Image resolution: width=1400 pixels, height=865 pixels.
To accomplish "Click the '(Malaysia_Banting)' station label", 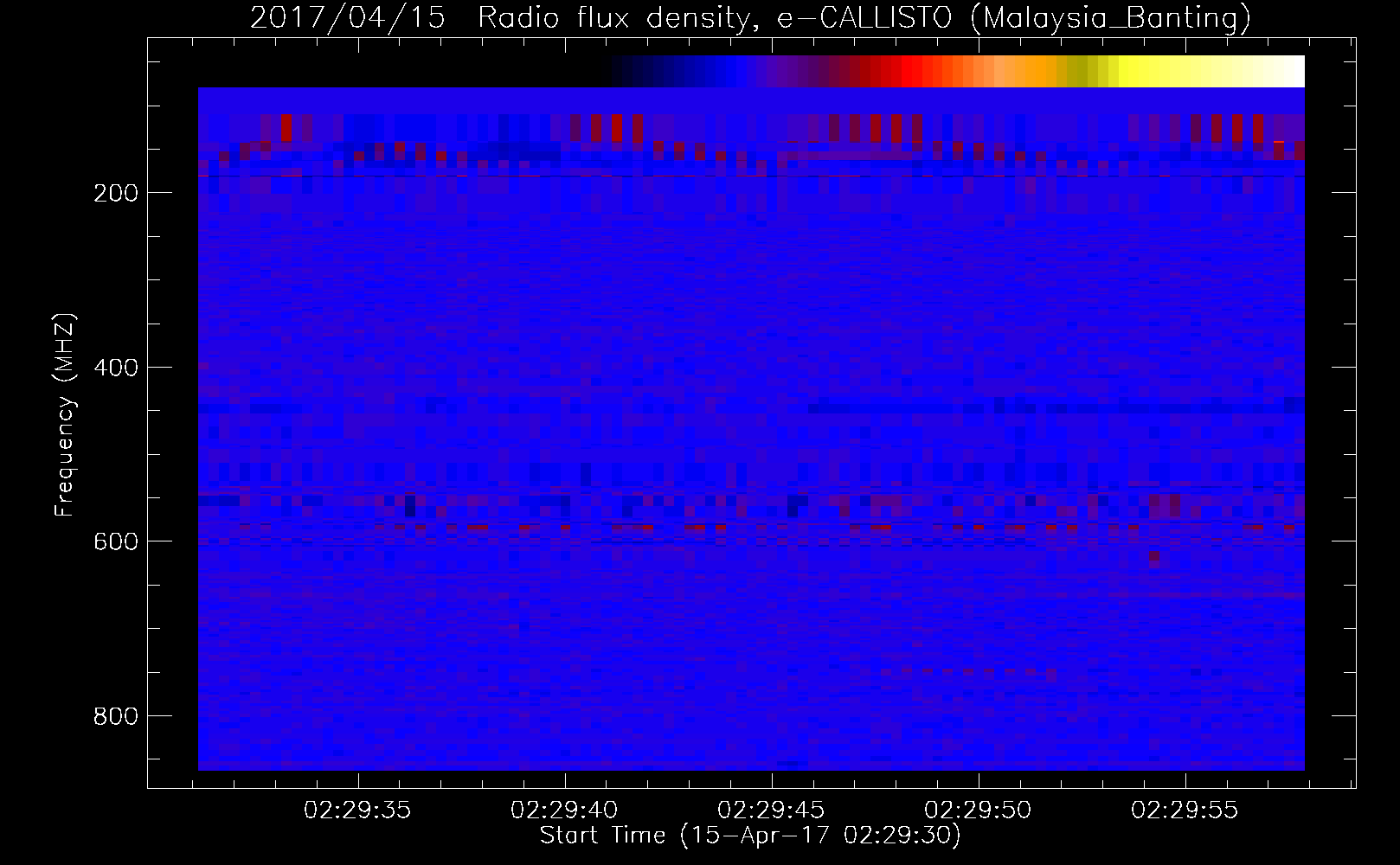I will tap(1111, 18).
